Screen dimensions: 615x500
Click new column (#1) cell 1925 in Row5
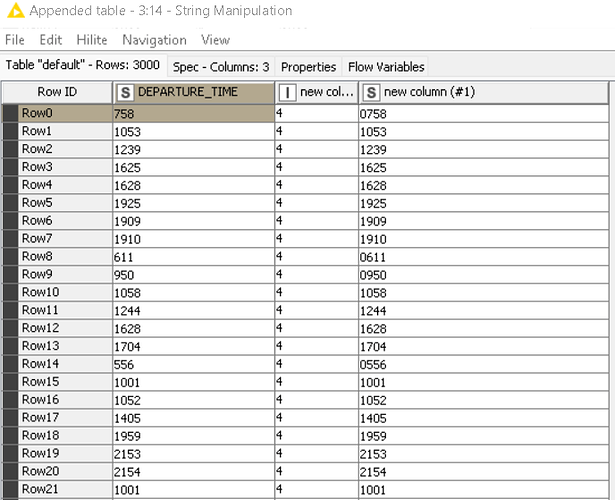click(x=483, y=203)
